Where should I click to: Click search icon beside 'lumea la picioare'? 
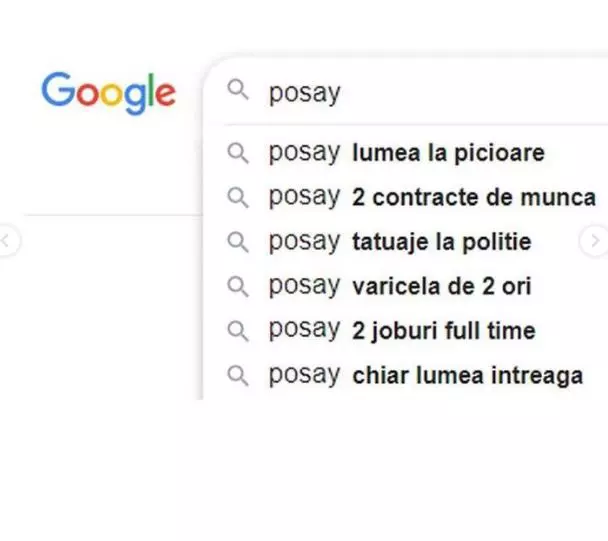click(x=237, y=153)
